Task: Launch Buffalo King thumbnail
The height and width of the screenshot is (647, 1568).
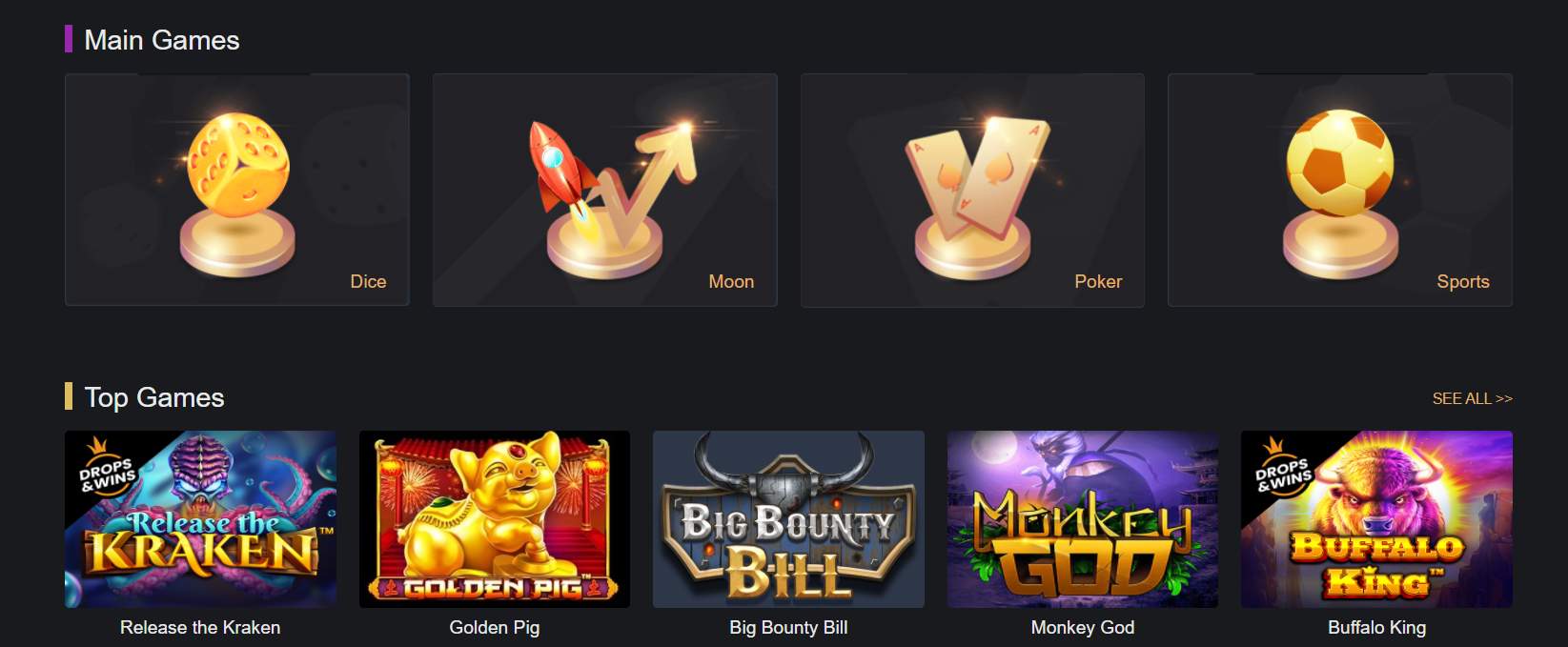Action: [x=1376, y=519]
